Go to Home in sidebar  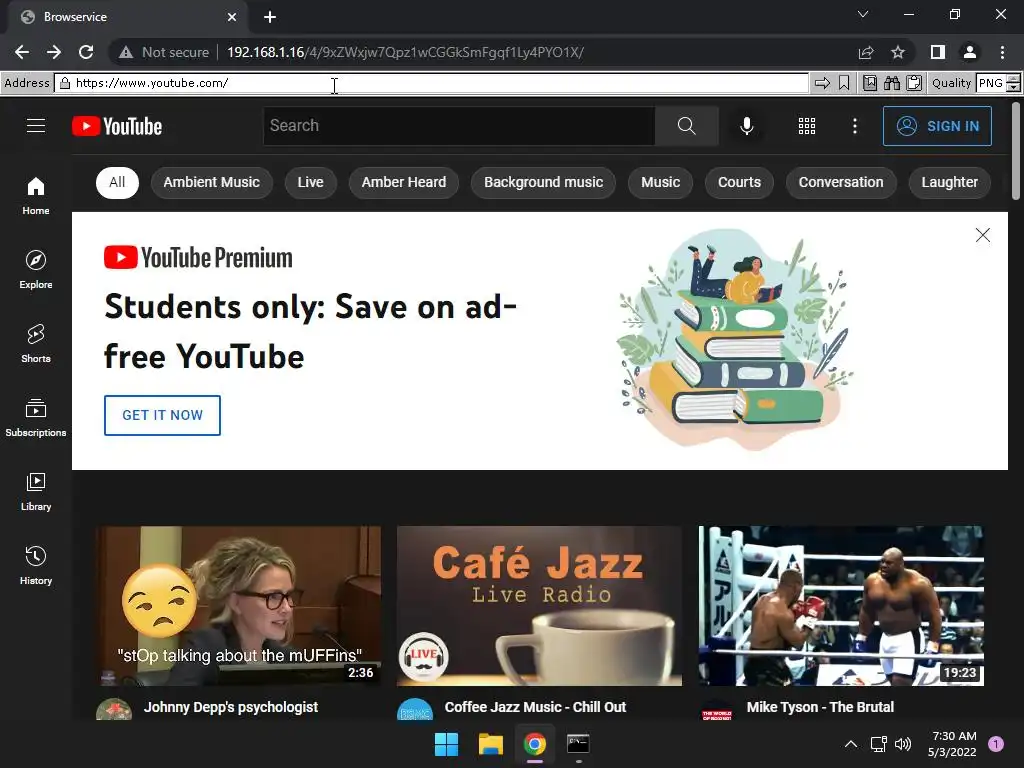[36, 196]
